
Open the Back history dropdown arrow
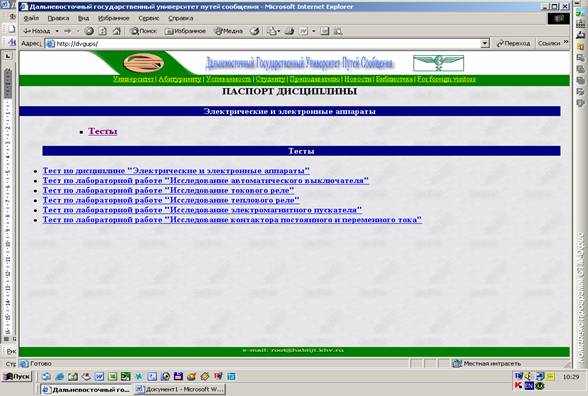(57, 31)
